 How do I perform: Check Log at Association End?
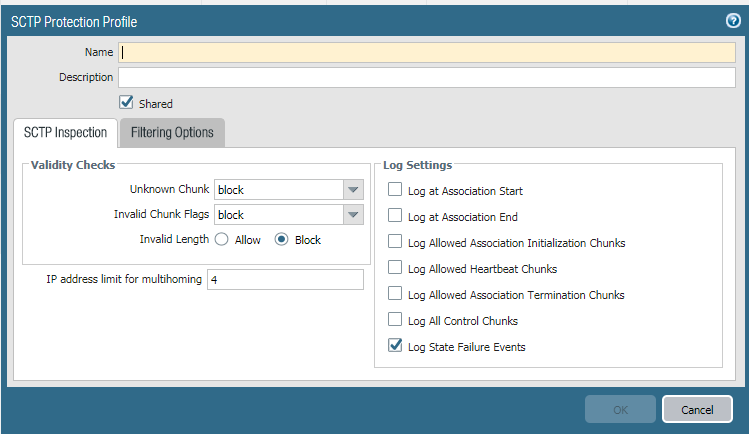click(x=395, y=216)
